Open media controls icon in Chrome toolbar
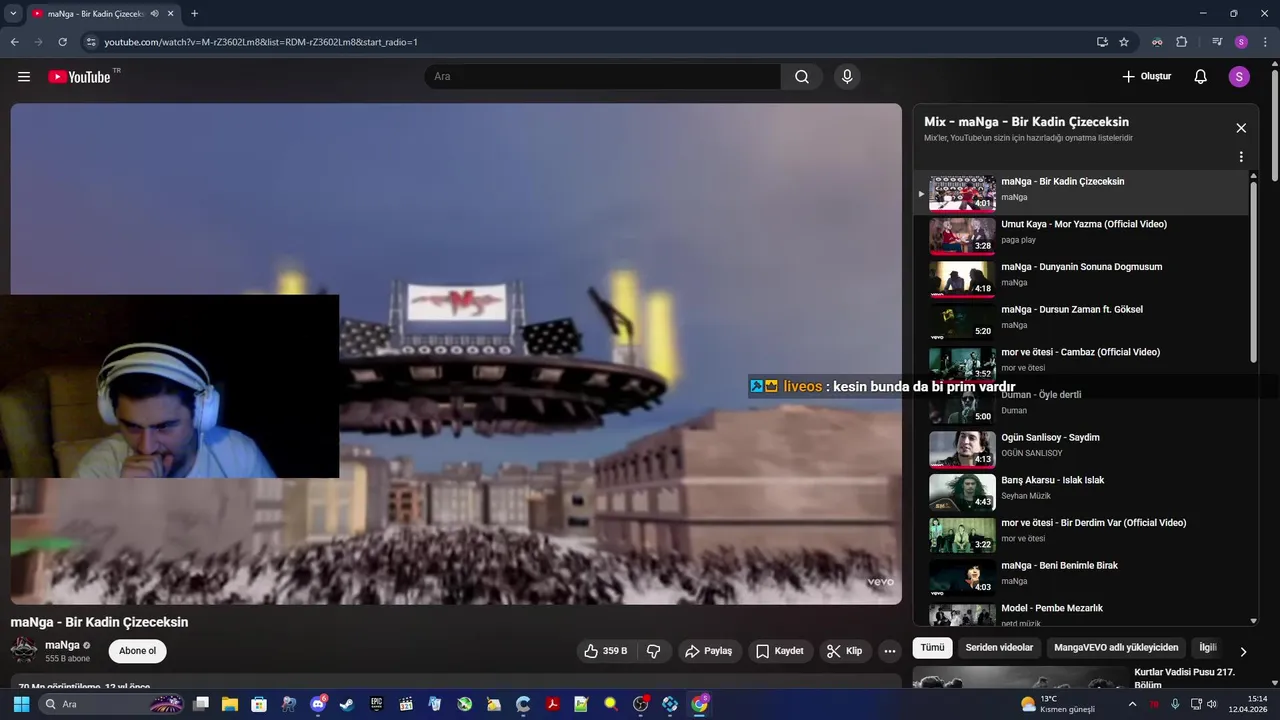 pyautogui.click(x=1217, y=42)
